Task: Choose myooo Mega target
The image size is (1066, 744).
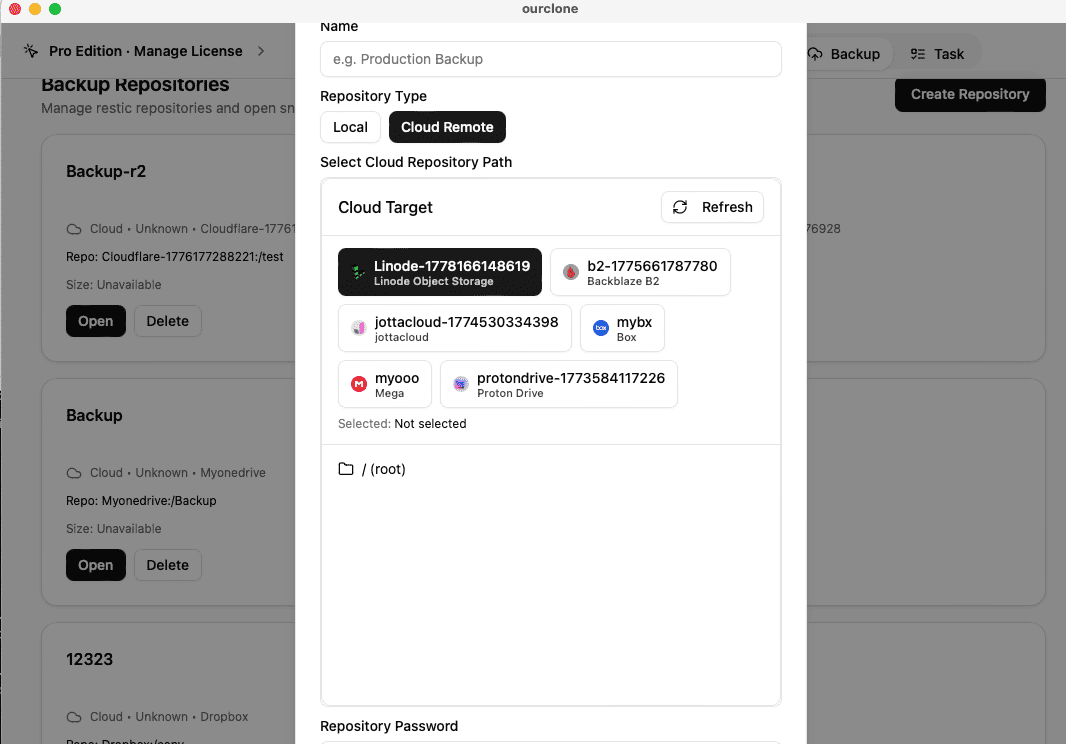Action: (384, 384)
